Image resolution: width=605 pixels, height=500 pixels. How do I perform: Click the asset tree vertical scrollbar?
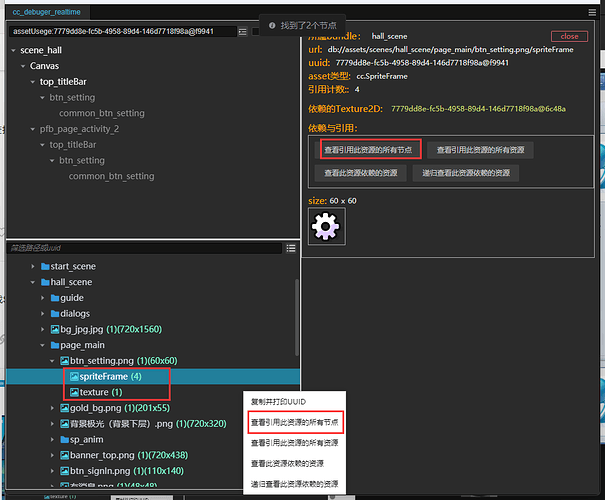[x=296, y=317]
